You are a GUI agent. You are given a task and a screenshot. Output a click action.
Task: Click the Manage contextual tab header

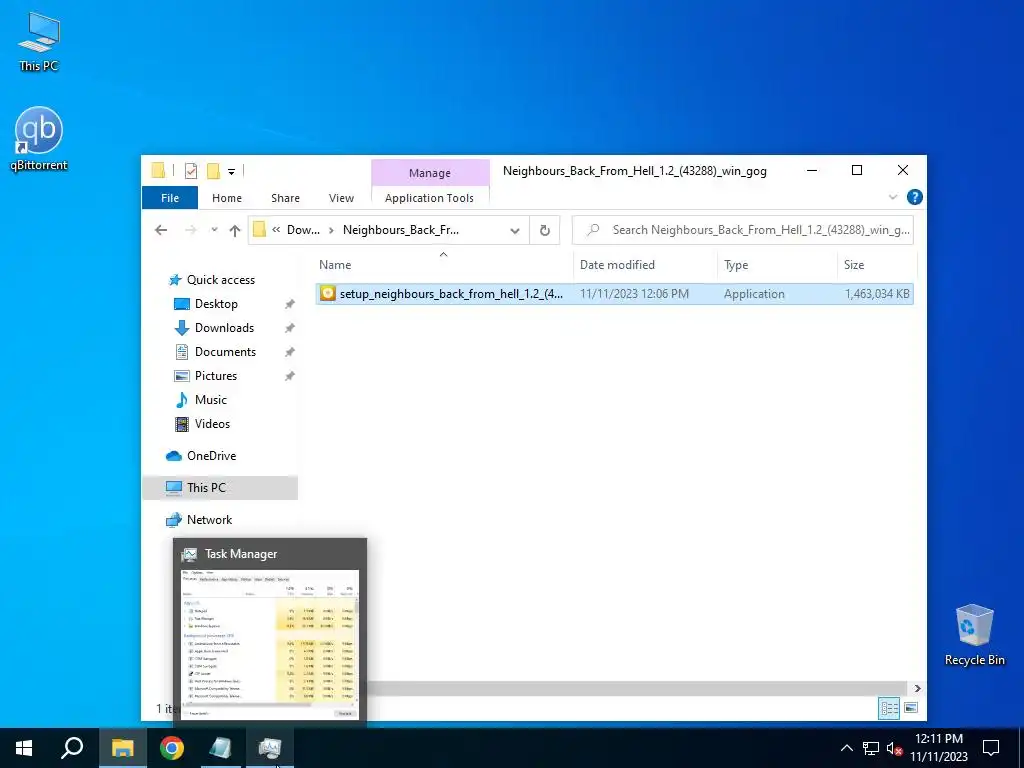coord(430,173)
